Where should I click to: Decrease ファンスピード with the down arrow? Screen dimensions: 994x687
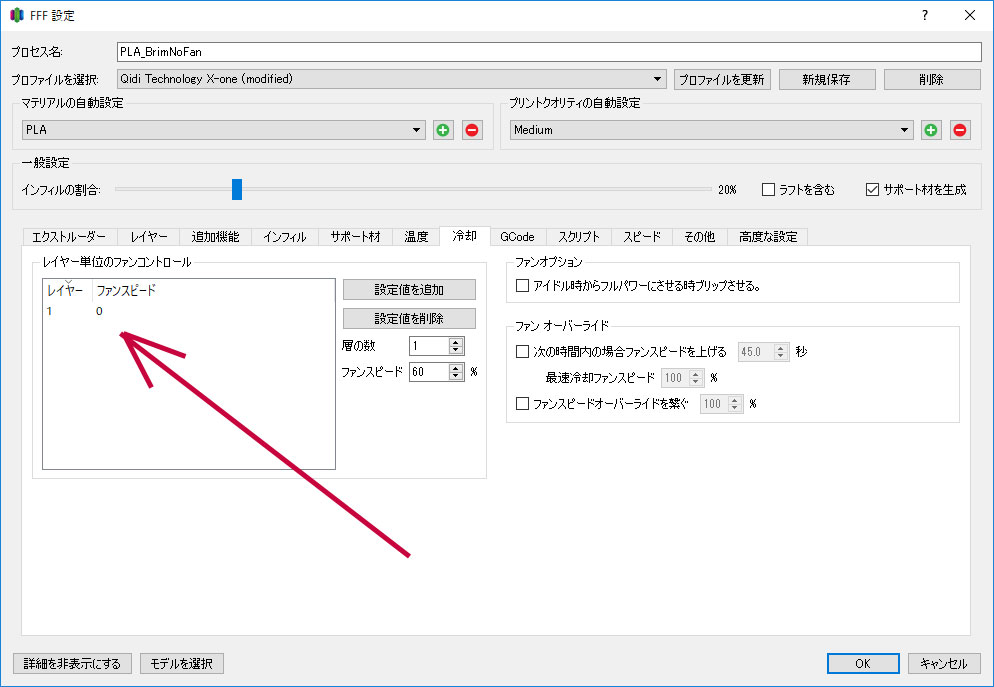tap(456, 376)
